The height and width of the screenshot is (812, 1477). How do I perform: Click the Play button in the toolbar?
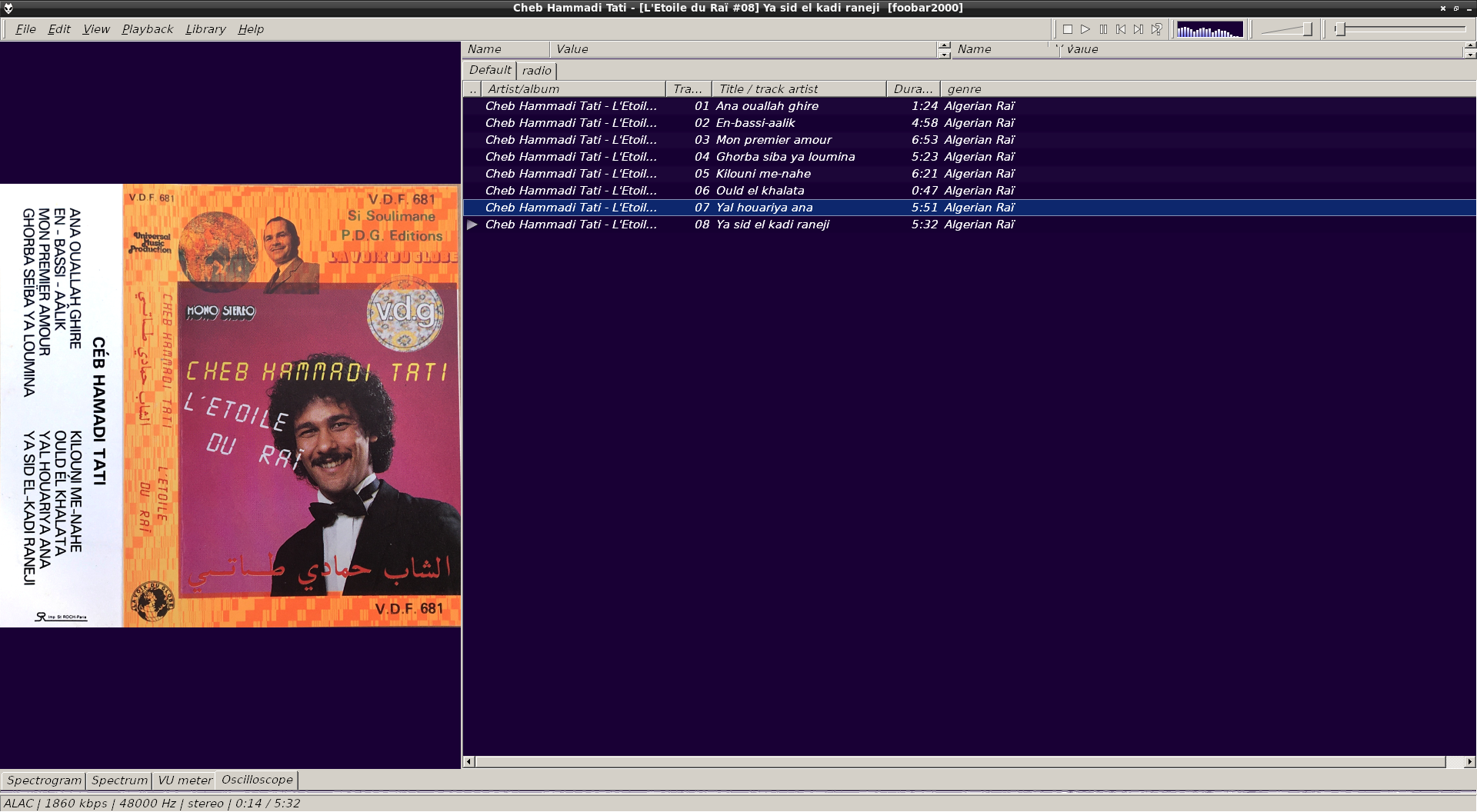[1085, 29]
